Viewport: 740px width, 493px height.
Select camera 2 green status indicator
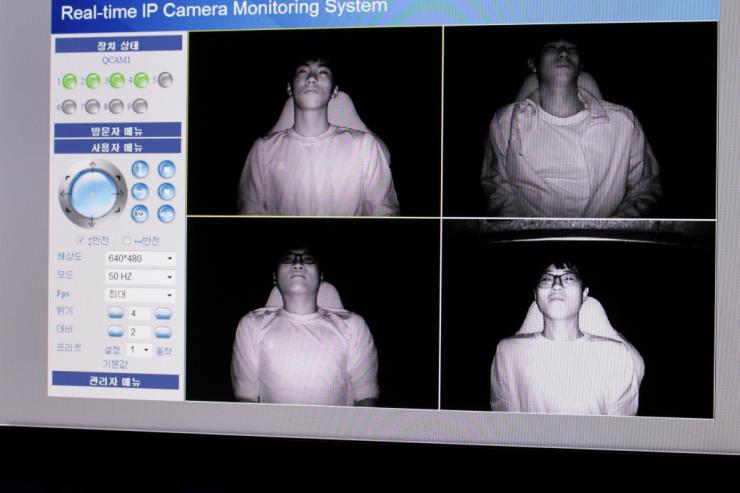[x=93, y=81]
